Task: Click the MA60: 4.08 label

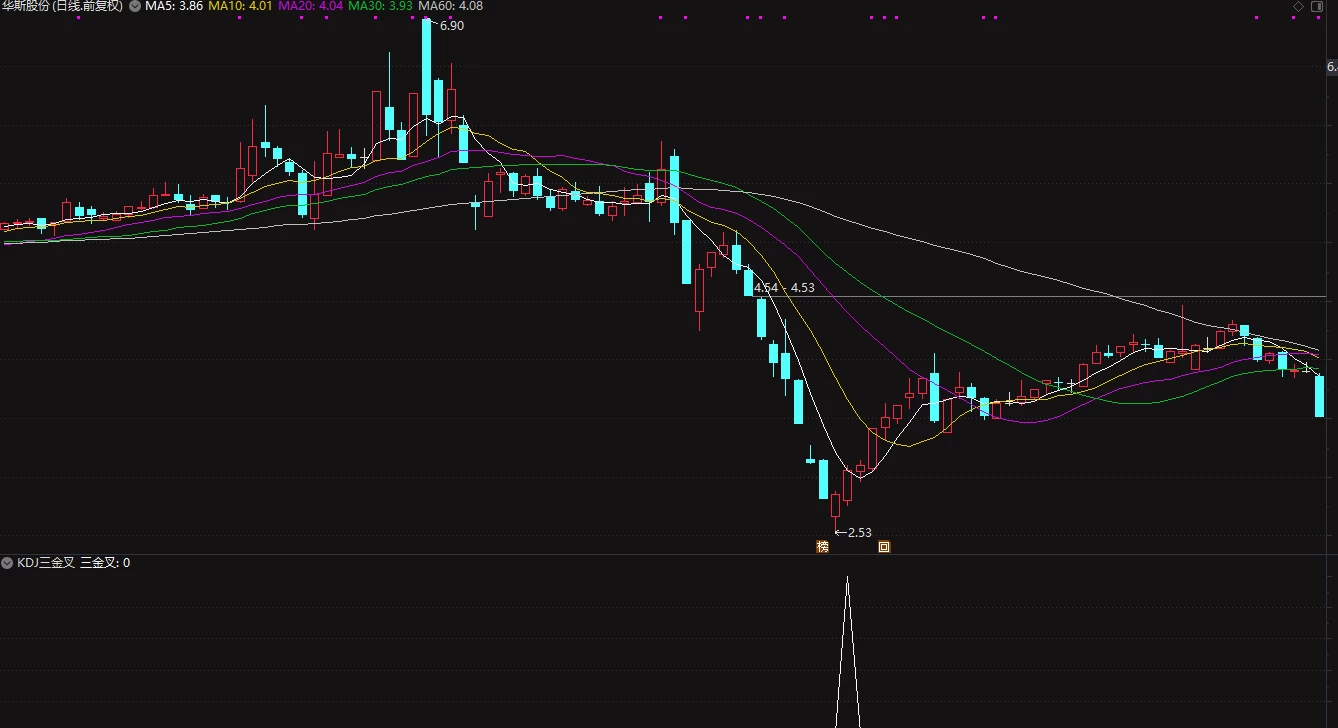Action: point(450,6)
